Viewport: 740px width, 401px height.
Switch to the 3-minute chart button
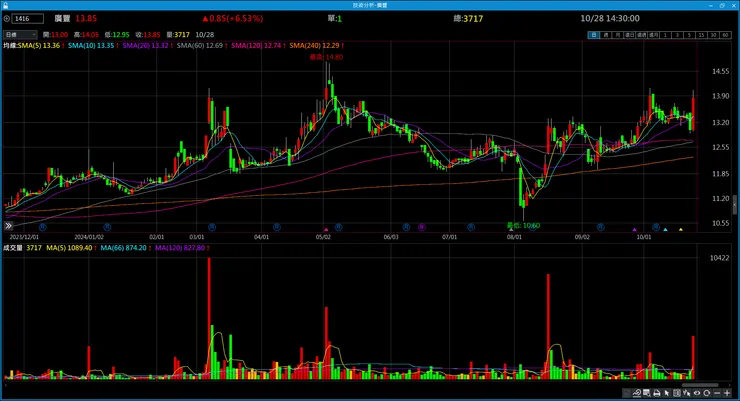point(677,35)
